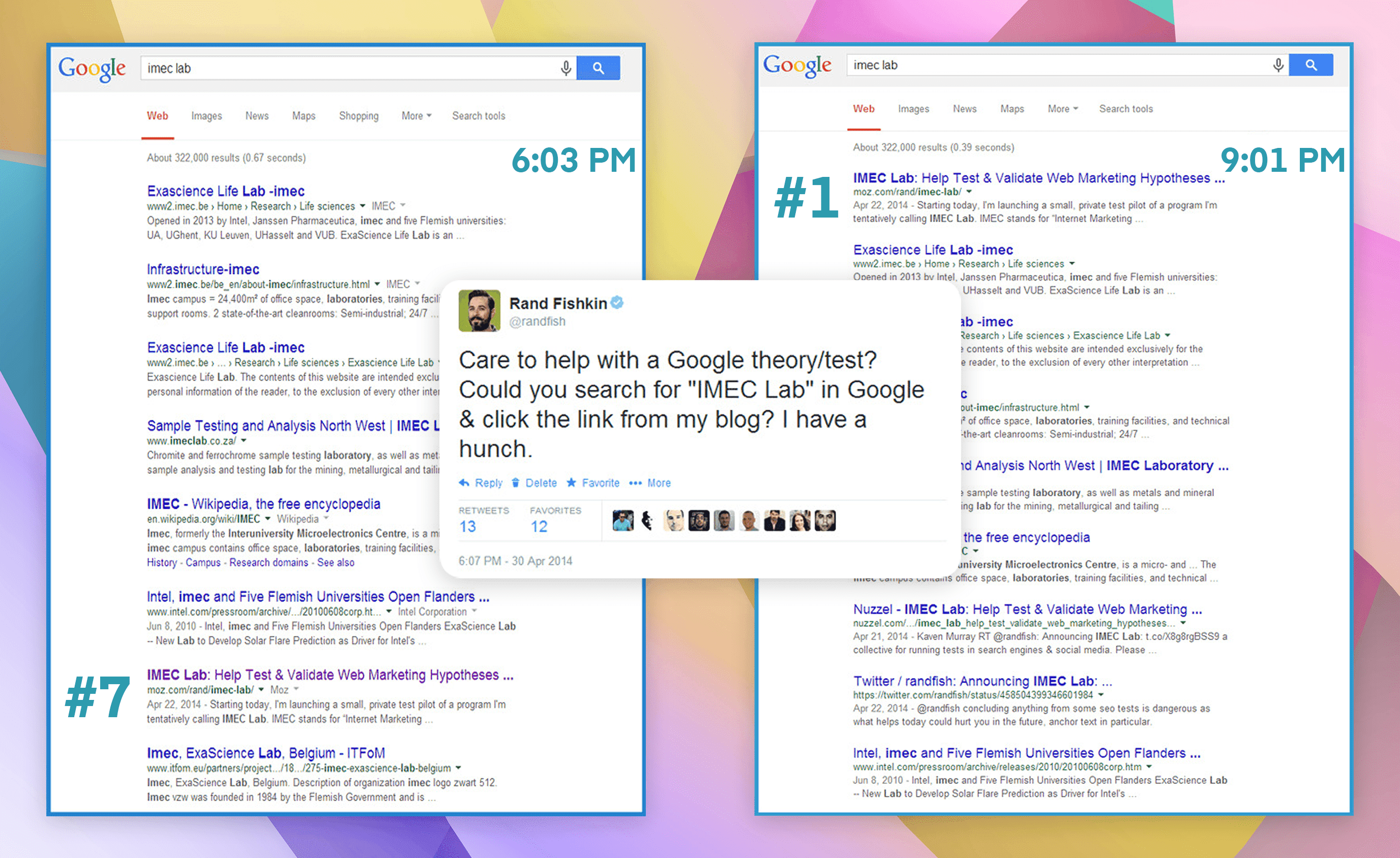Click the last retweeter avatar in tweet
The height and width of the screenshot is (858, 1400).
825,520
